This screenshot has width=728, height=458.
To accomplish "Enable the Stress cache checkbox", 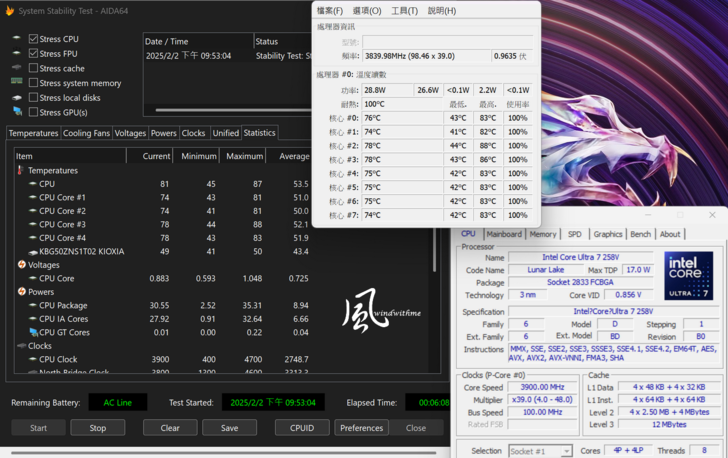I will (x=34, y=69).
